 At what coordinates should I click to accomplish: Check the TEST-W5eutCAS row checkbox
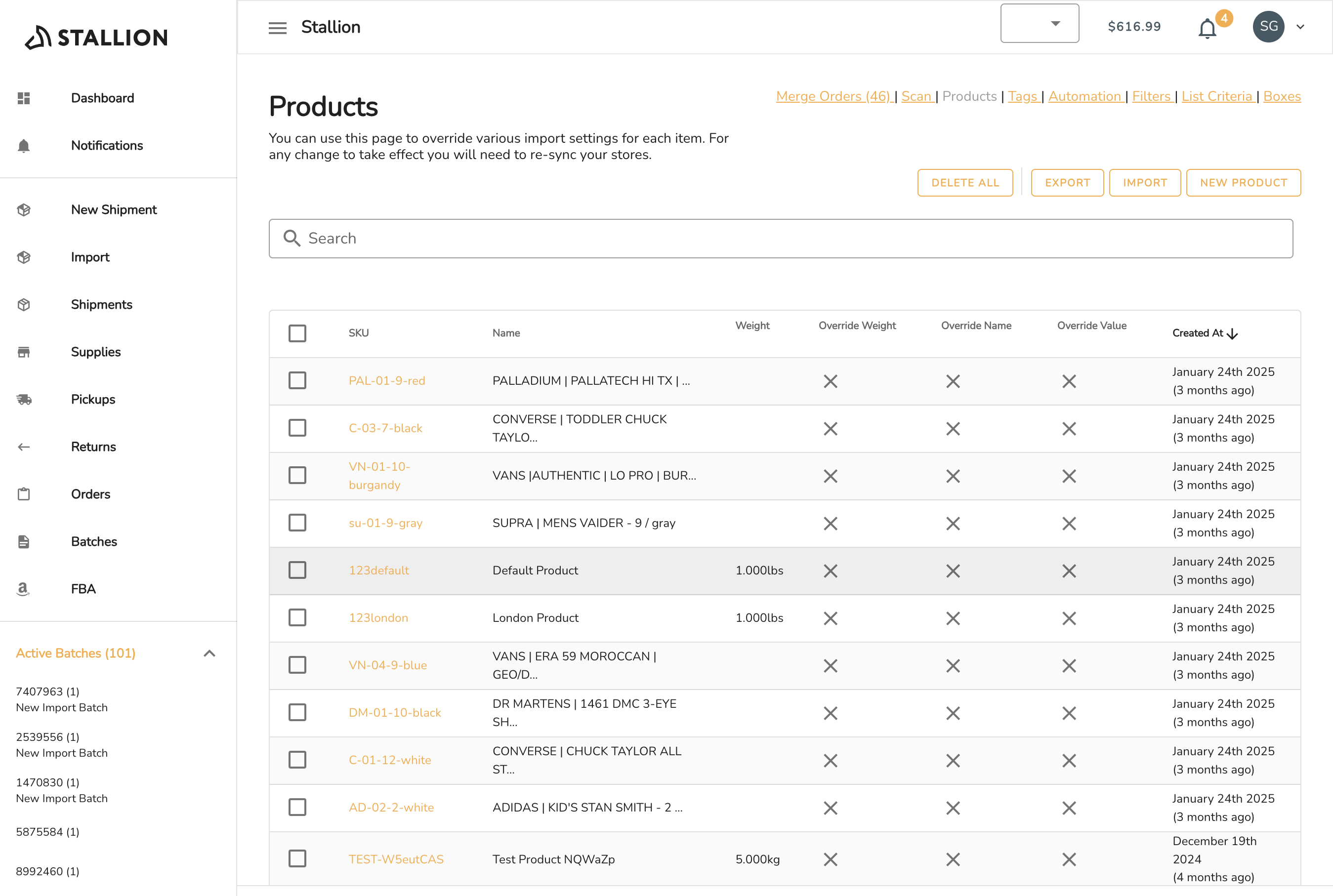pyautogui.click(x=297, y=859)
